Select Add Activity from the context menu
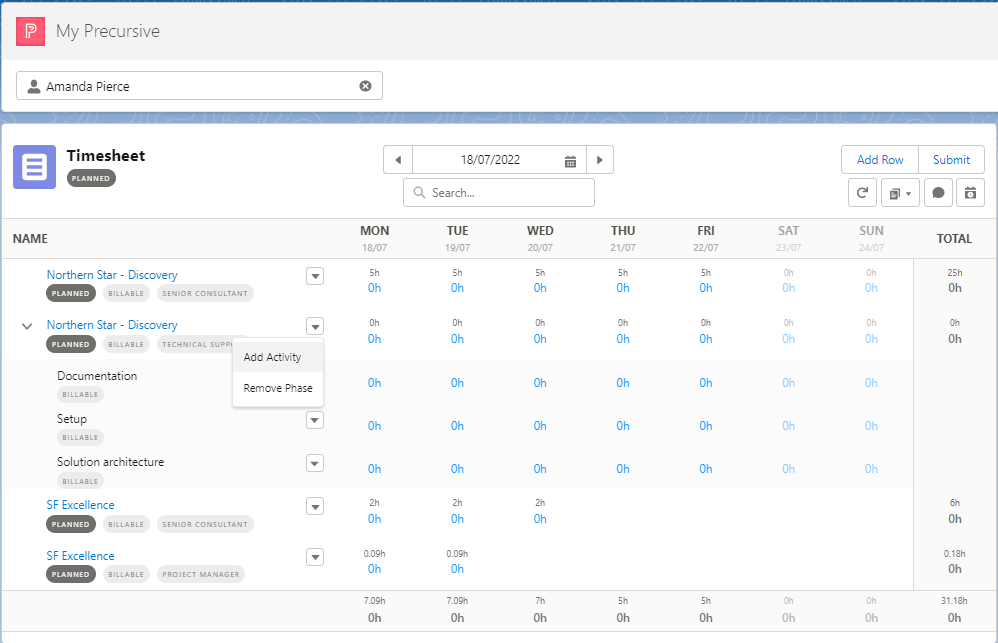The height and width of the screenshot is (643, 998). 272,357
